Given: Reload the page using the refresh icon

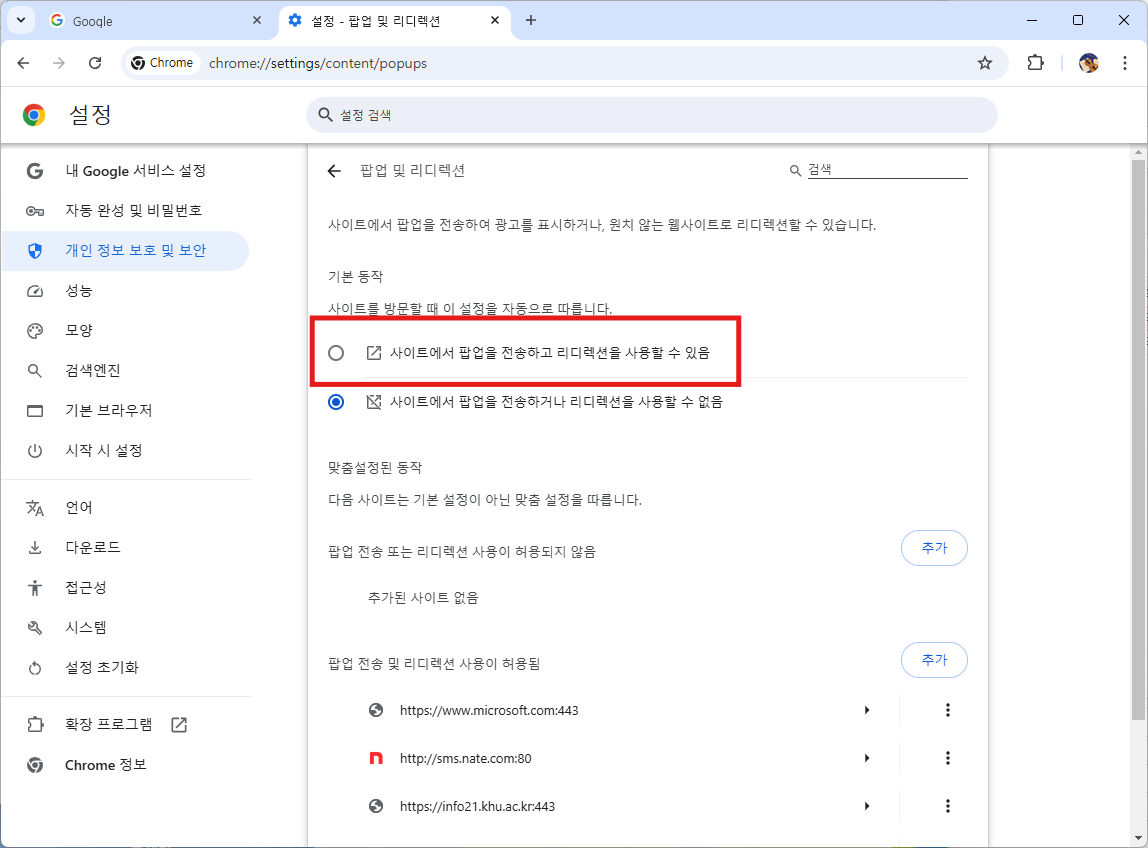Looking at the screenshot, I should click(x=95, y=63).
